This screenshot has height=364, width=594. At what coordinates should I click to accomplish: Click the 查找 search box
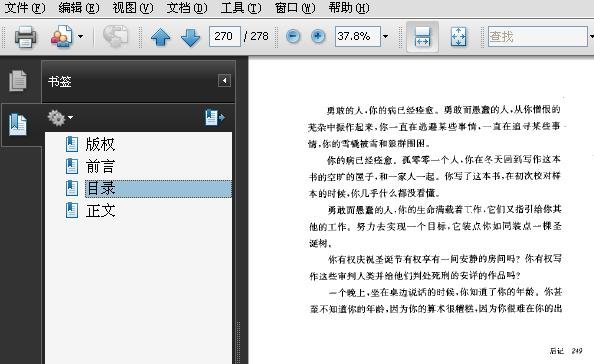point(538,36)
